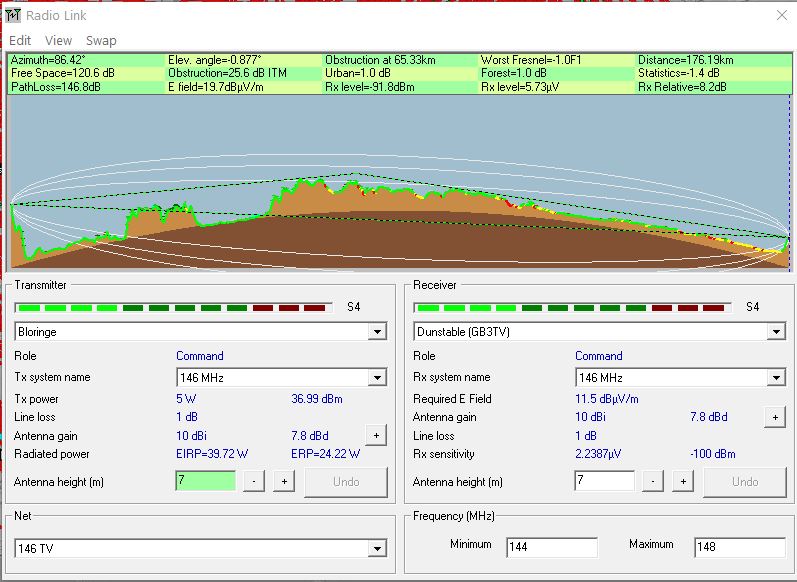This screenshot has width=797, height=582.
Task: Click the receiver antenna gain plus button
Action: [x=775, y=417]
